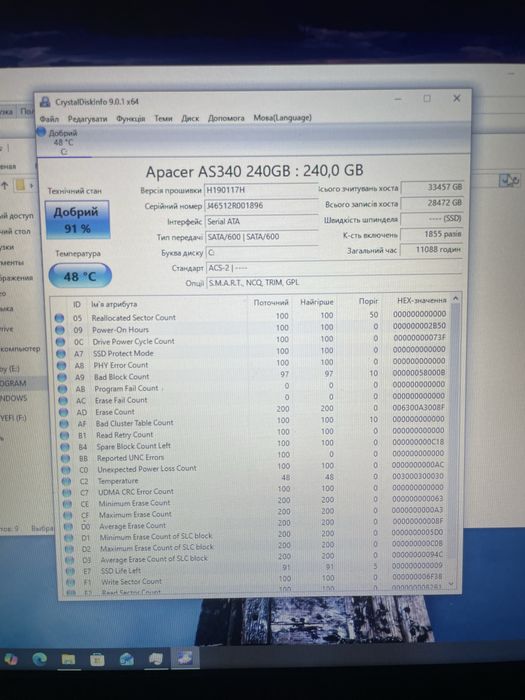The image size is (525, 700).
Task: Open the mail app from the taskbar
Action: [127, 659]
